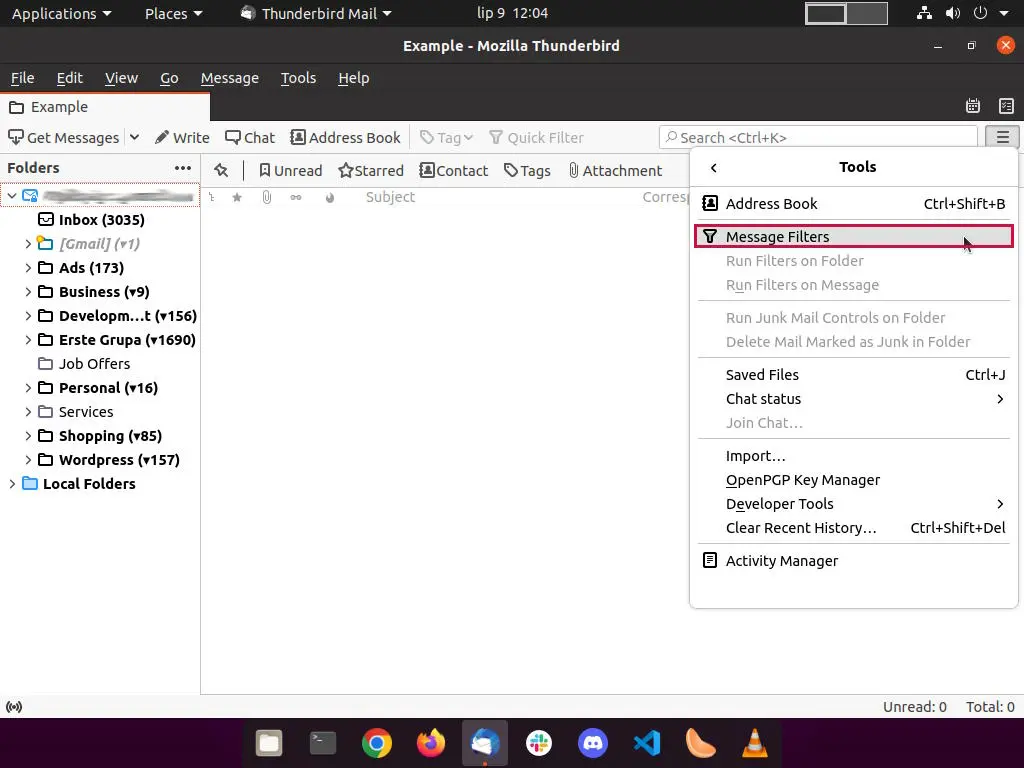Expand the [Gmail] folder
The width and height of the screenshot is (1024, 768).
[28, 244]
